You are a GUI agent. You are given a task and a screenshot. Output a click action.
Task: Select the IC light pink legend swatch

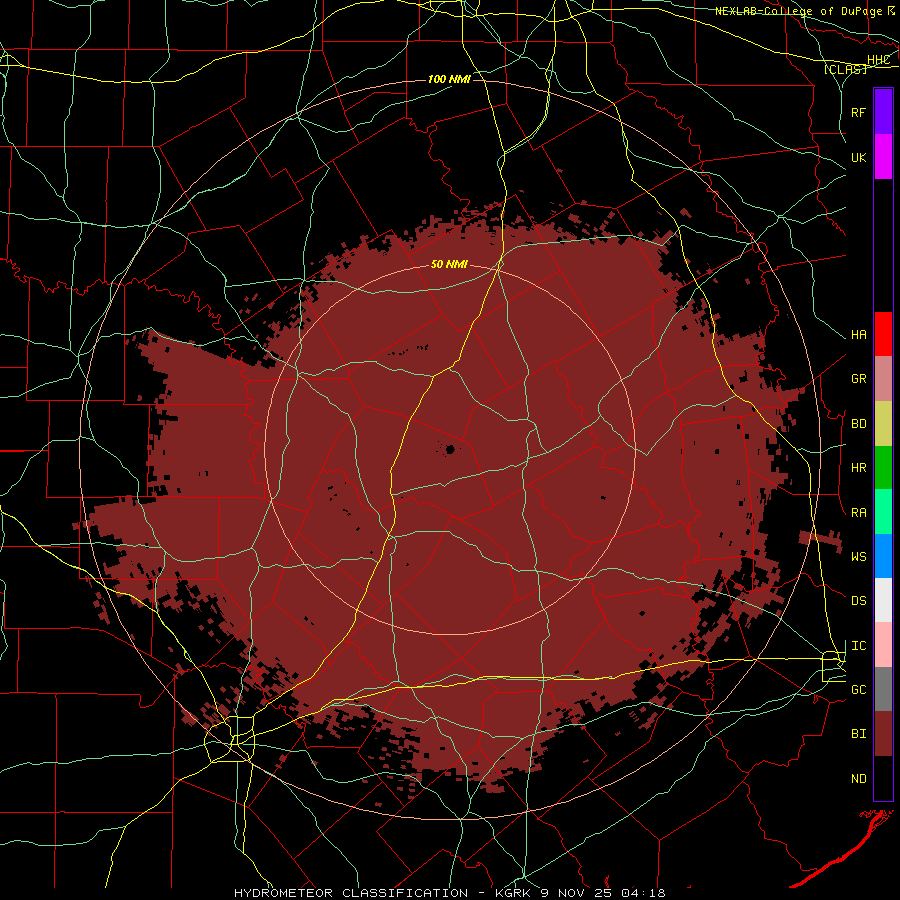[x=883, y=645]
